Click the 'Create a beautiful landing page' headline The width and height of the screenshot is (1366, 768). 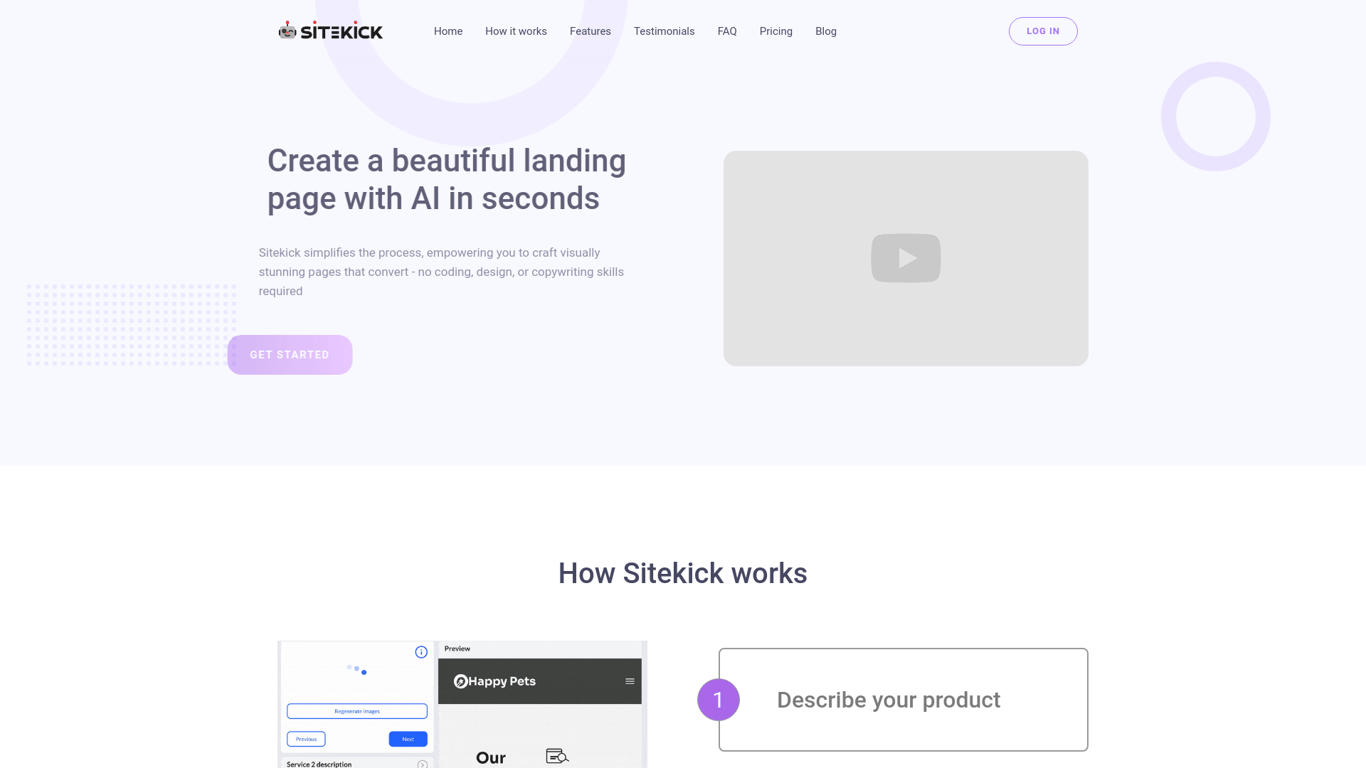[x=447, y=179]
